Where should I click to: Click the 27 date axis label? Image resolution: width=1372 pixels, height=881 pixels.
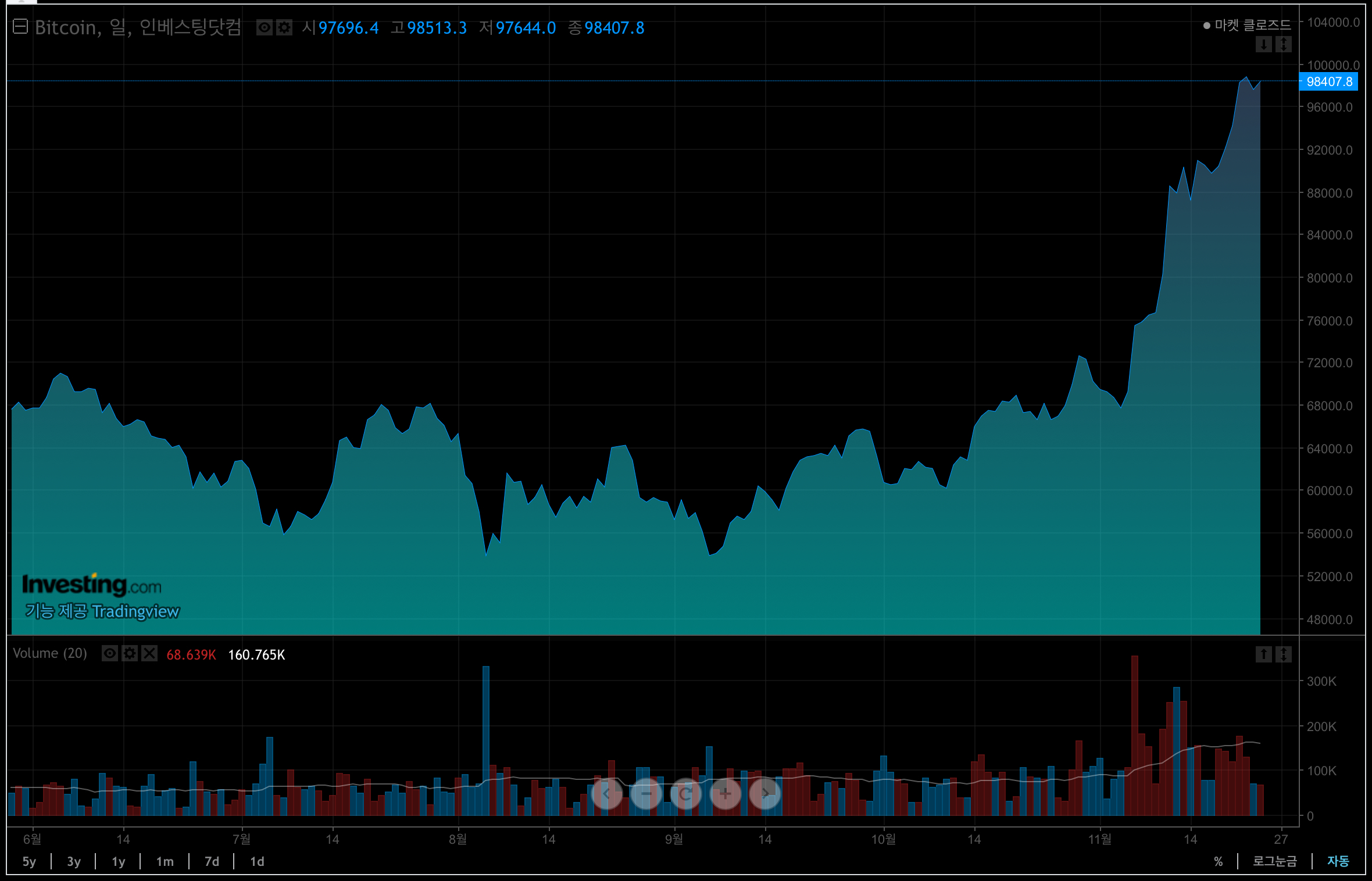coord(1281,839)
